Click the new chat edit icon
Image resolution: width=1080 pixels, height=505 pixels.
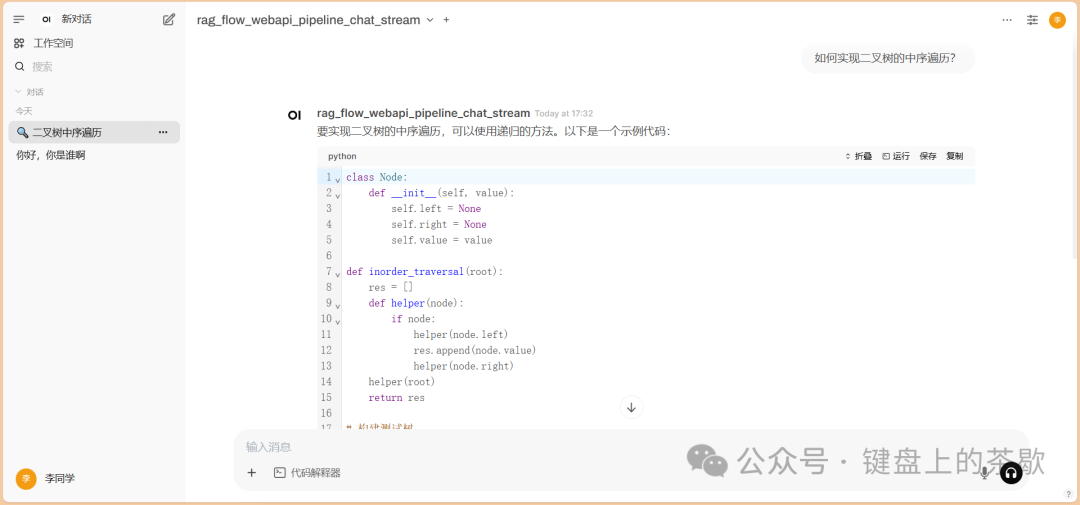pos(169,19)
